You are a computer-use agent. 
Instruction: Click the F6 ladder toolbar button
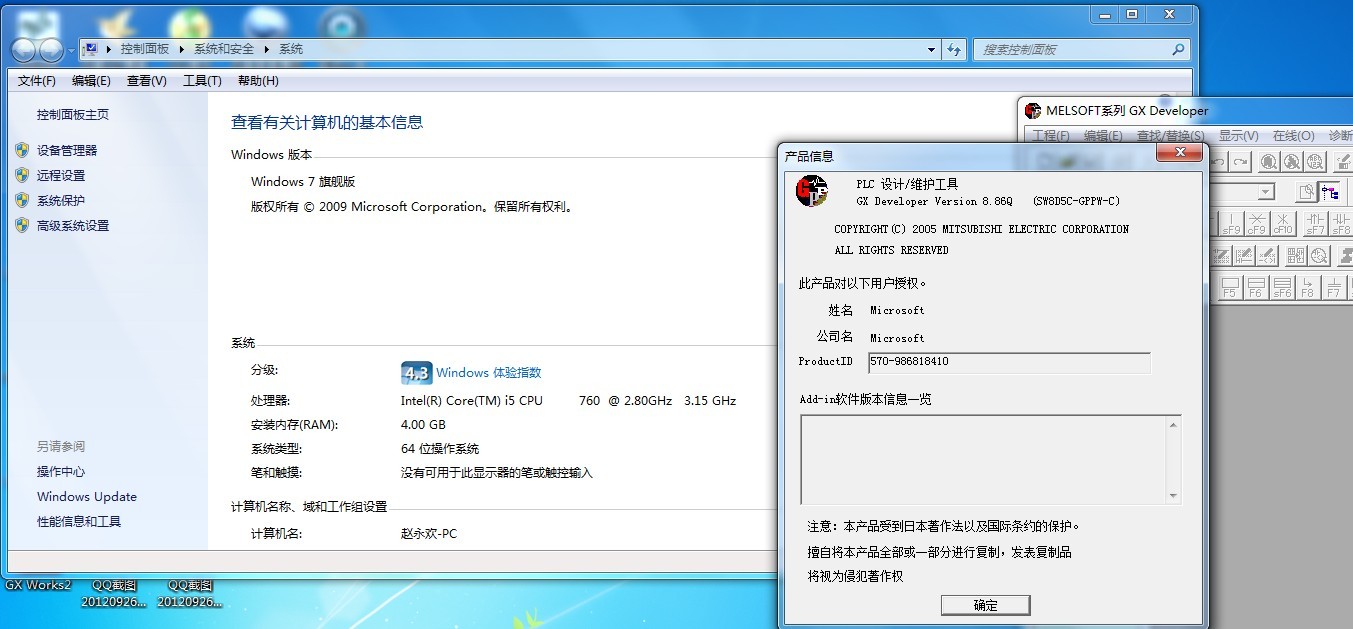click(x=1256, y=288)
